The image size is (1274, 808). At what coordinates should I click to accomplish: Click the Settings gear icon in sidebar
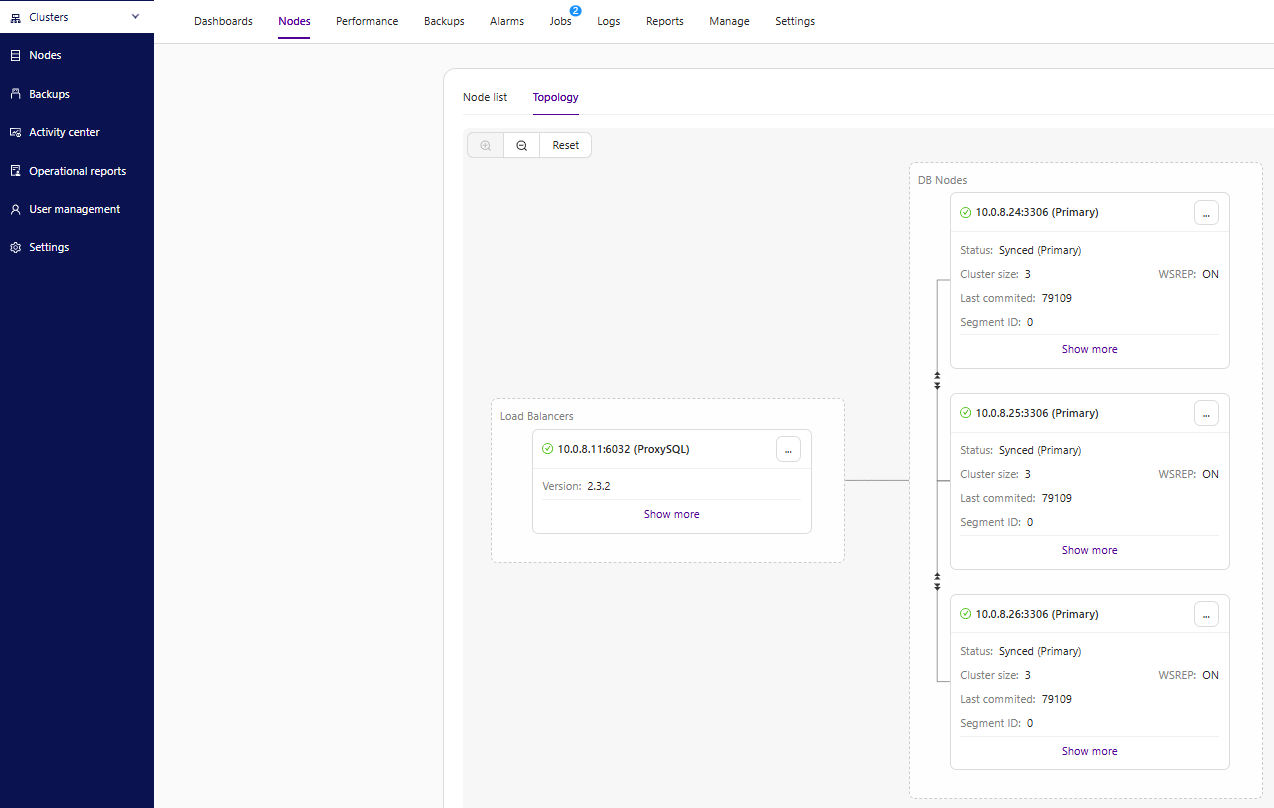[15, 247]
